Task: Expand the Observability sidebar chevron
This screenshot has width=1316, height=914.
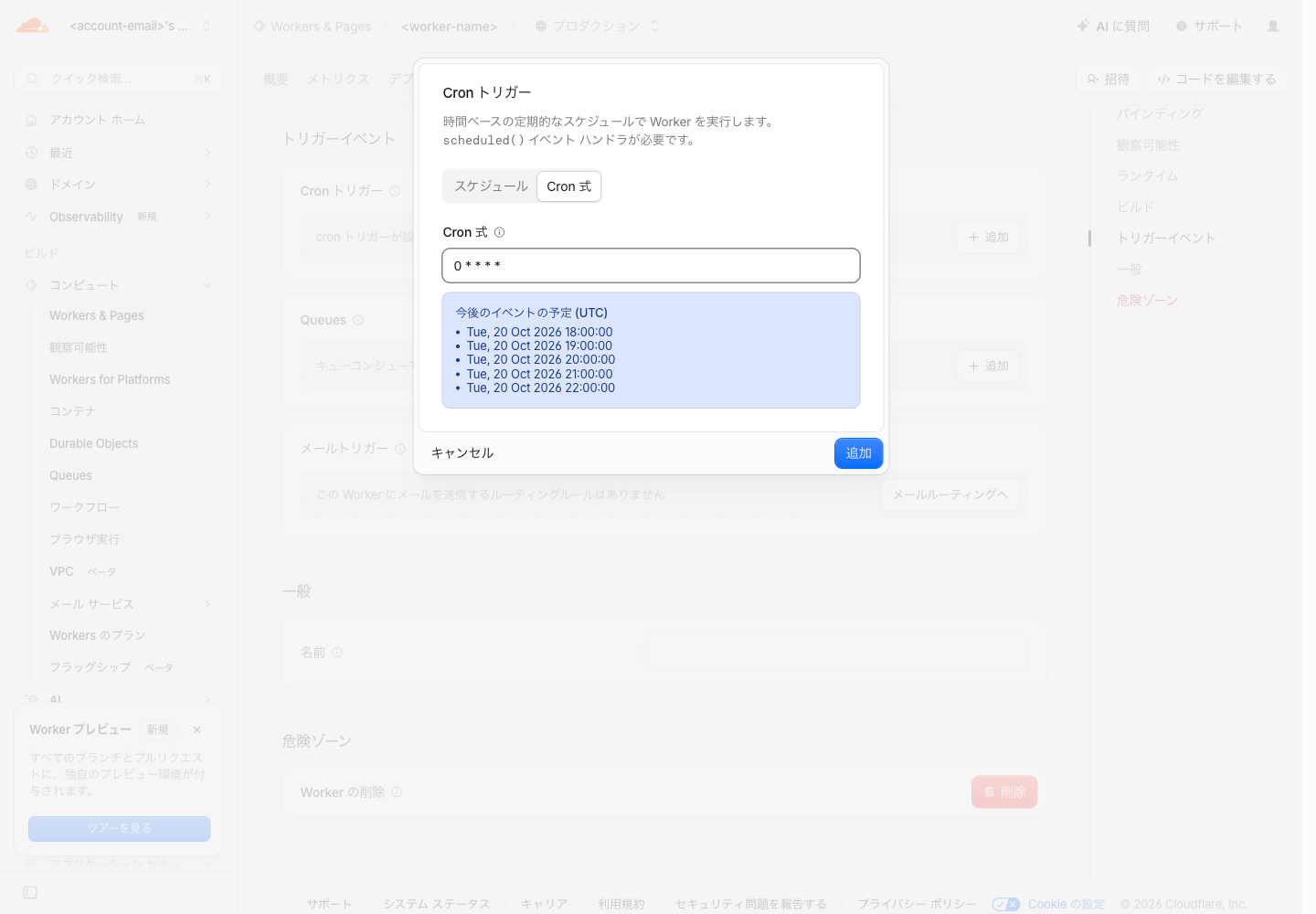Action: [207, 217]
